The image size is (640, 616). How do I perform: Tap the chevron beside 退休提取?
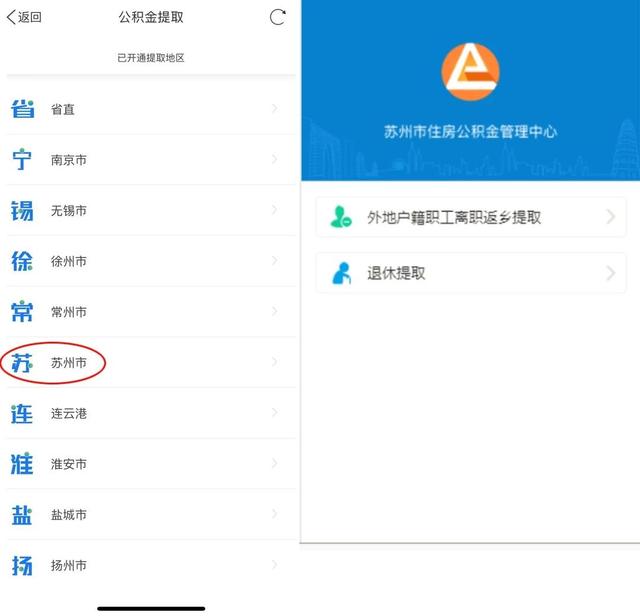coord(611,273)
